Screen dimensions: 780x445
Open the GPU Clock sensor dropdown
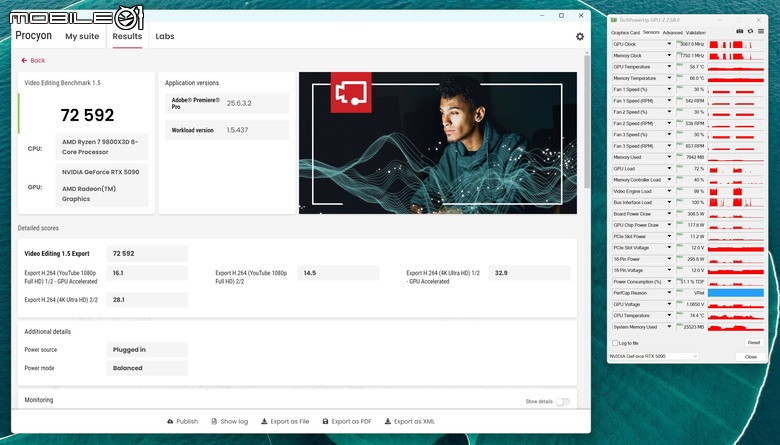[x=669, y=44]
